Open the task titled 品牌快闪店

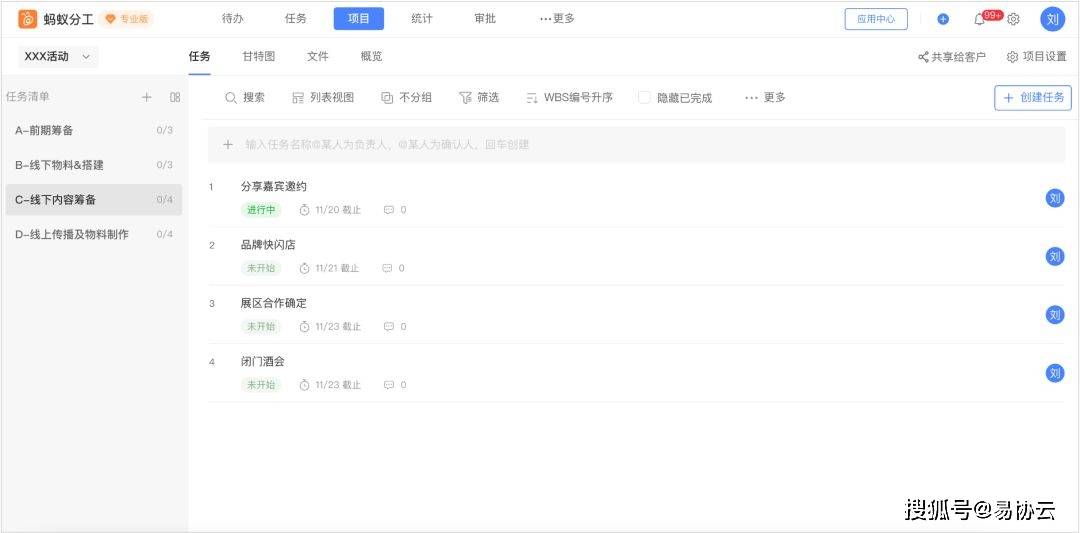pyautogui.click(x=268, y=245)
